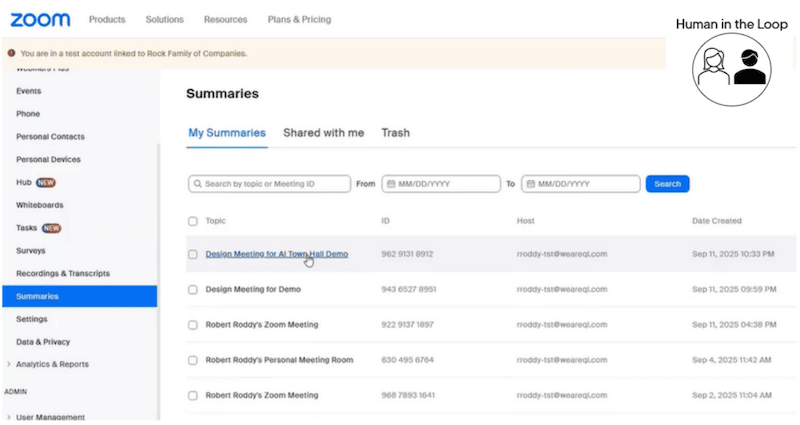Open Settings in sidebar
Screen dimensions: 800x425
[32, 319]
